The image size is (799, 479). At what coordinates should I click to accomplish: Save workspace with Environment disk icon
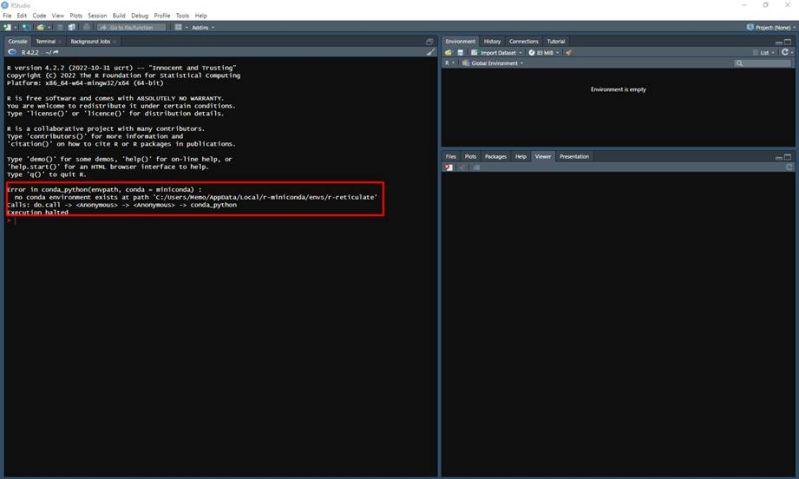[x=460, y=52]
